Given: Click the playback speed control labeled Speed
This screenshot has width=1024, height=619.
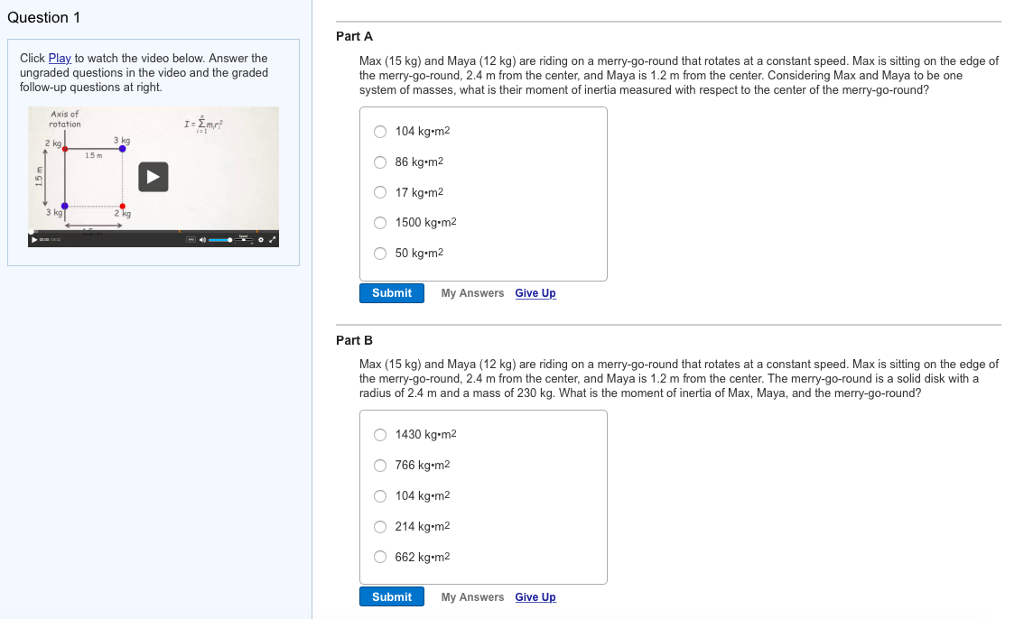Looking at the screenshot, I should tap(243, 240).
